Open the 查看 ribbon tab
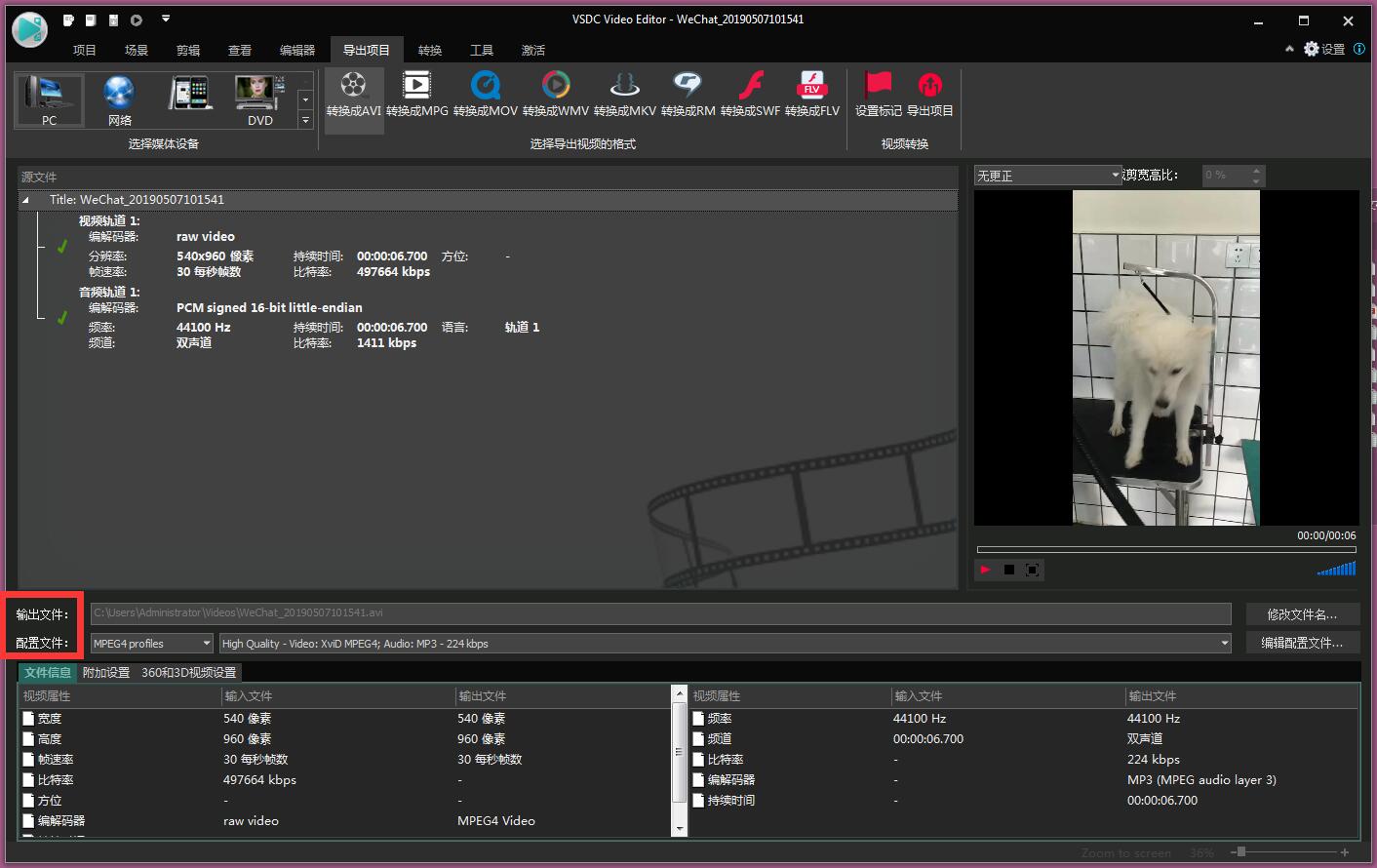The height and width of the screenshot is (868, 1377). pos(240,51)
